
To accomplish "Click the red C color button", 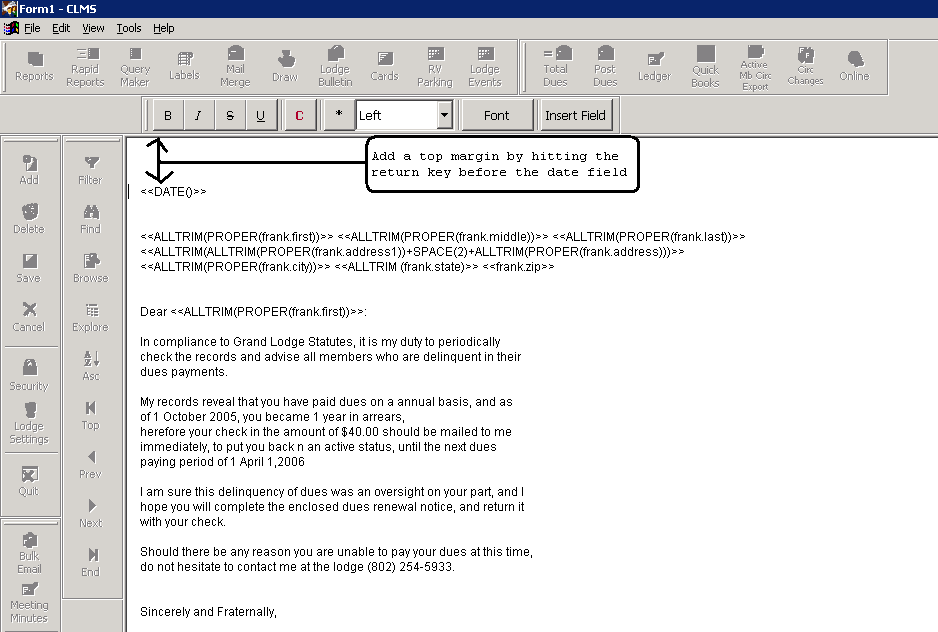I will click(x=300, y=116).
